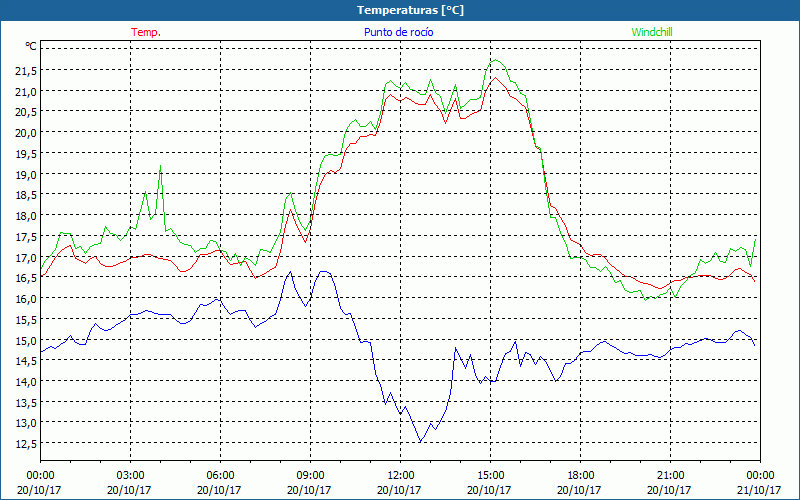Click the 15:00 time axis label
Viewport: 800px width, 500px height.
pyautogui.click(x=490, y=476)
